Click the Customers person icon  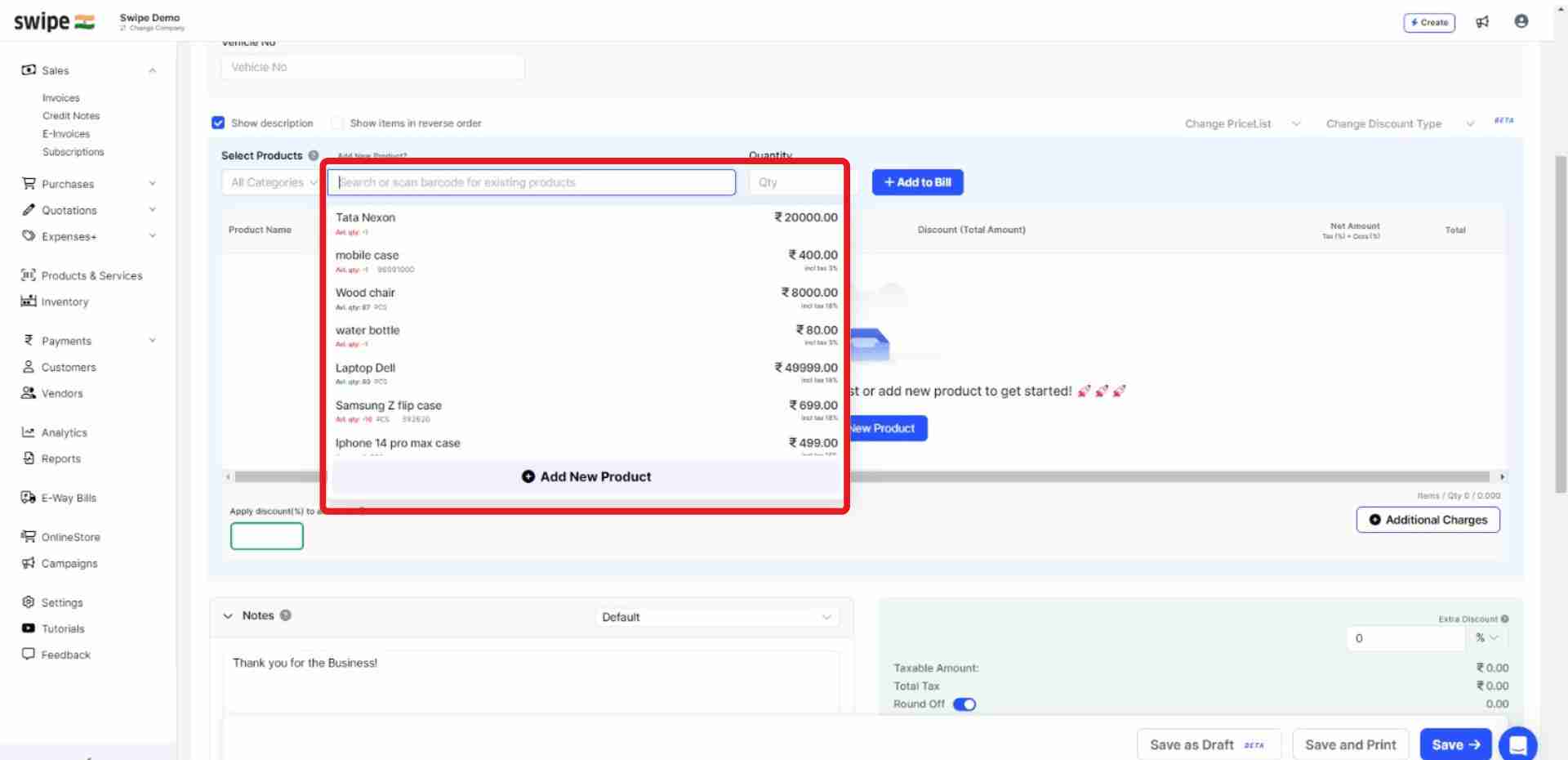click(29, 367)
